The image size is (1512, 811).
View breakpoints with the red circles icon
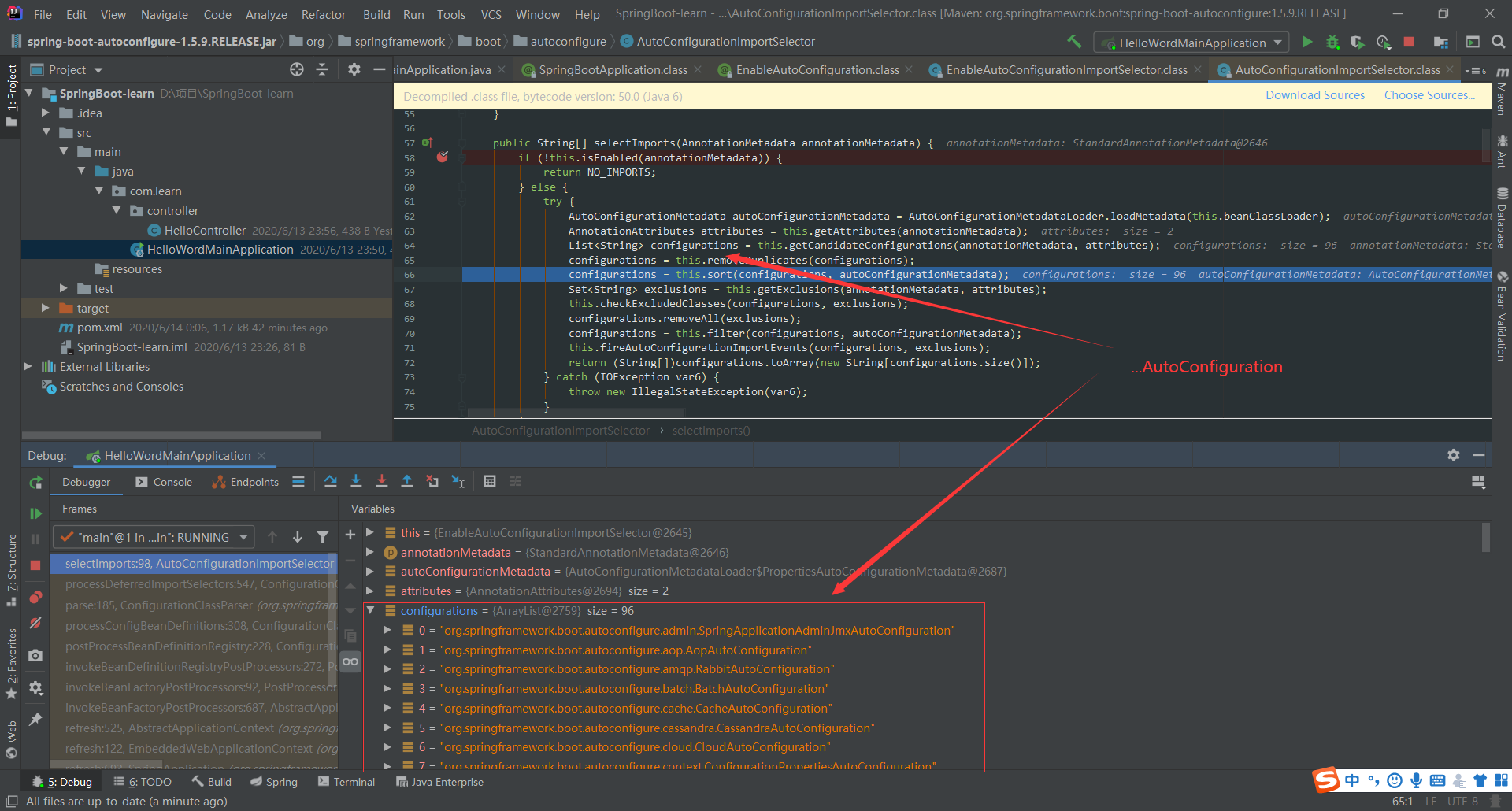35,597
